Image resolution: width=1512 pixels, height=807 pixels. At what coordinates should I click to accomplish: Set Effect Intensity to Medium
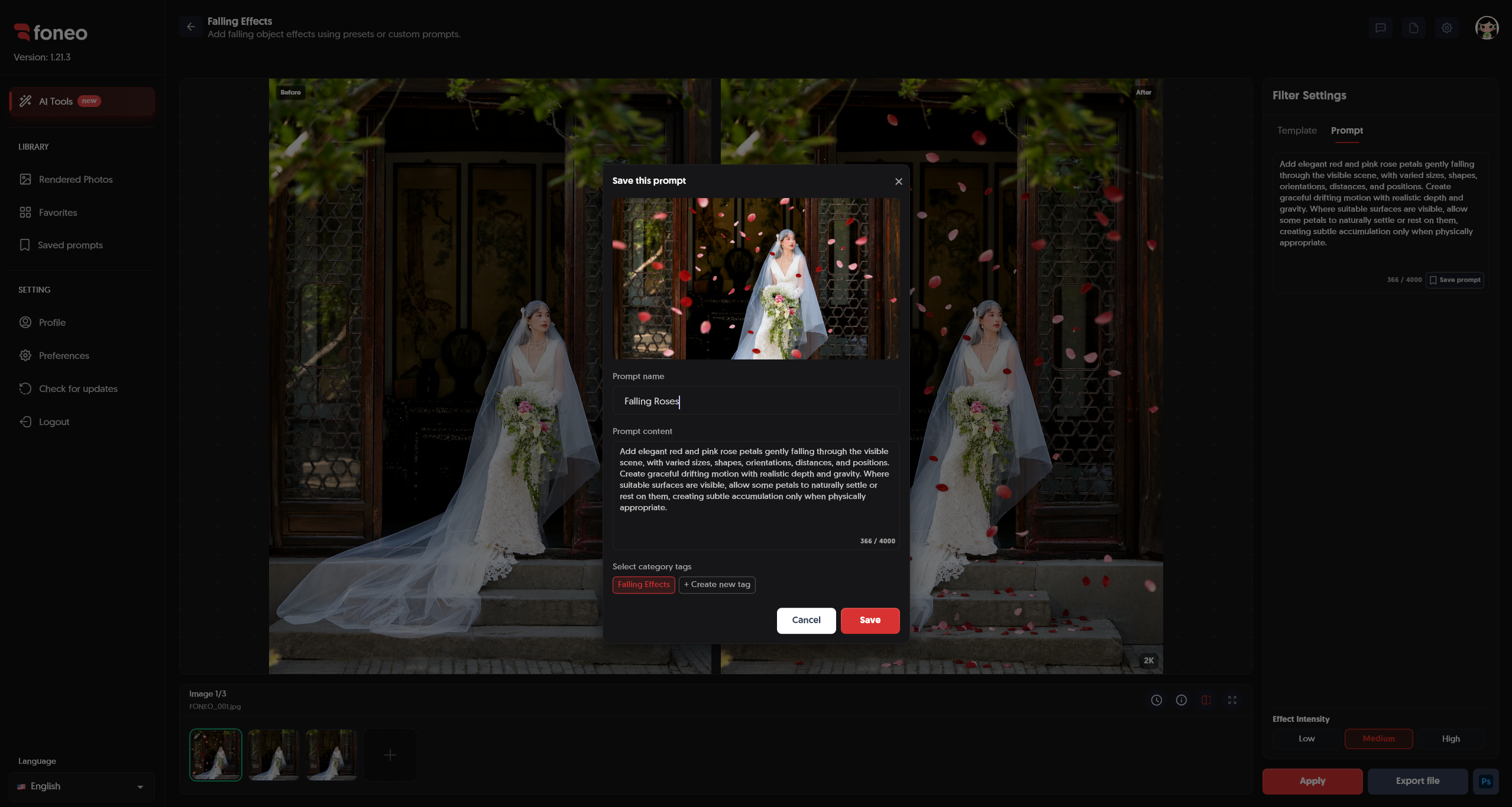[1378, 738]
